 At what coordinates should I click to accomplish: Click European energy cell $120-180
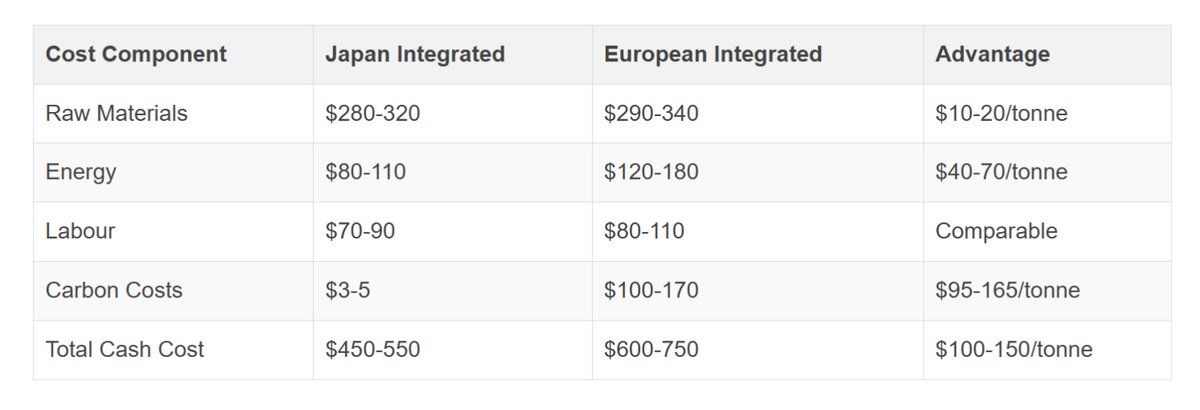tap(651, 172)
